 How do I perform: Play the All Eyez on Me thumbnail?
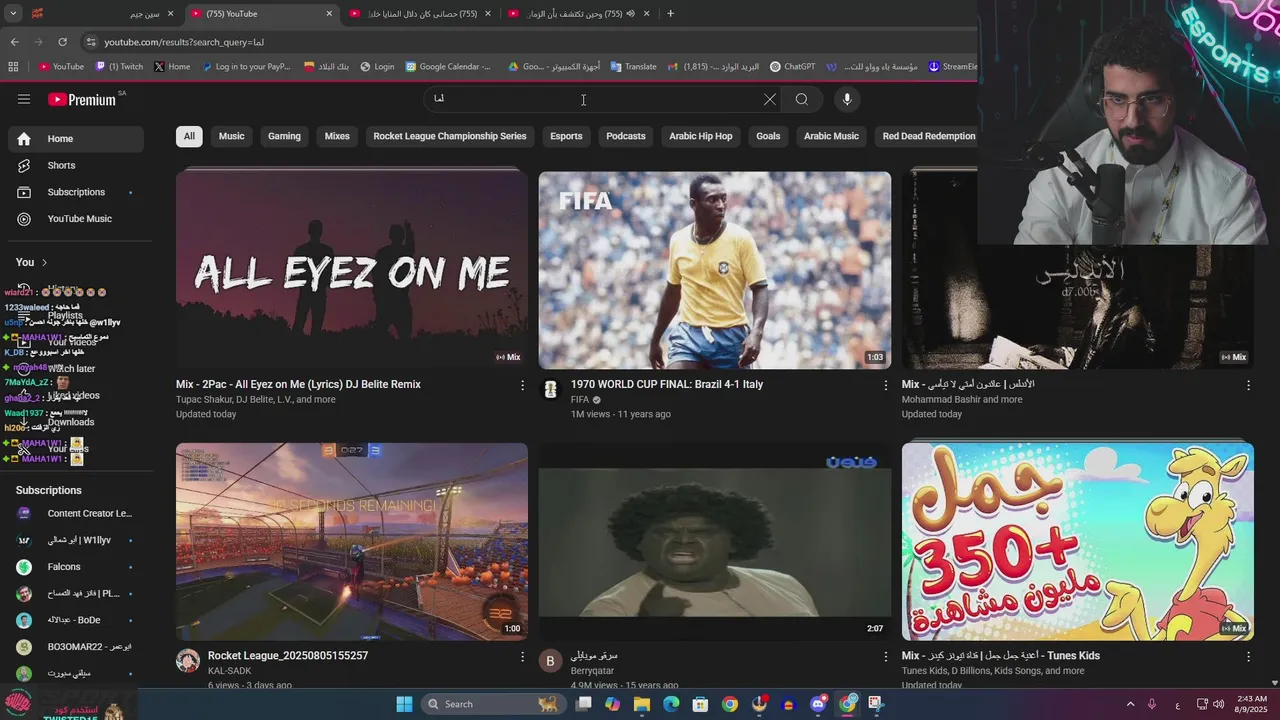352,270
